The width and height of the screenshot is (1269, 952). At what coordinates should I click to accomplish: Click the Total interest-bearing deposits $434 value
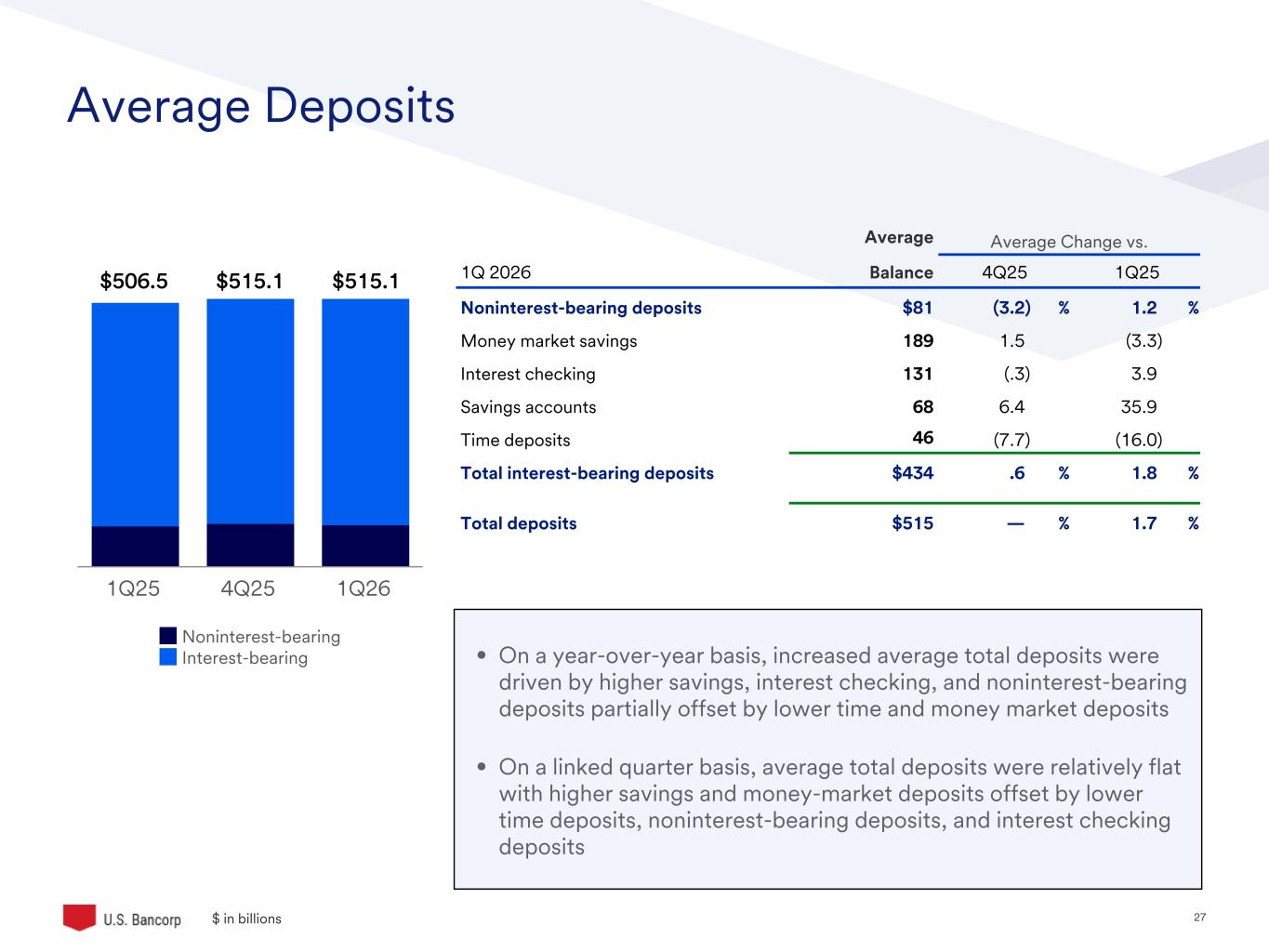pos(912,473)
